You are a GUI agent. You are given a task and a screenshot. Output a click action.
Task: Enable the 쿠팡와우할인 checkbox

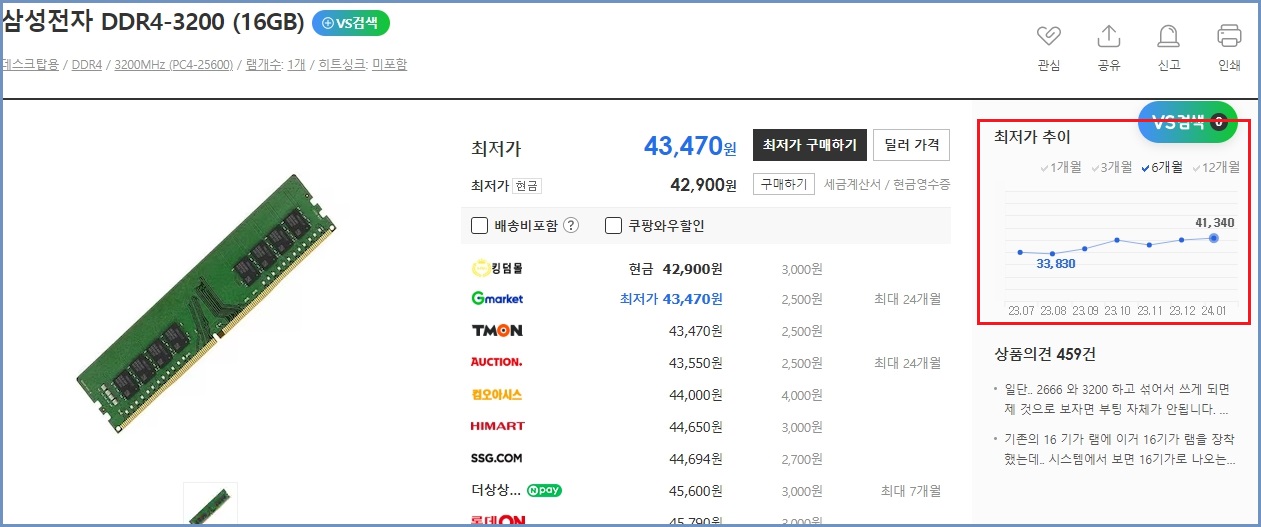[614, 225]
